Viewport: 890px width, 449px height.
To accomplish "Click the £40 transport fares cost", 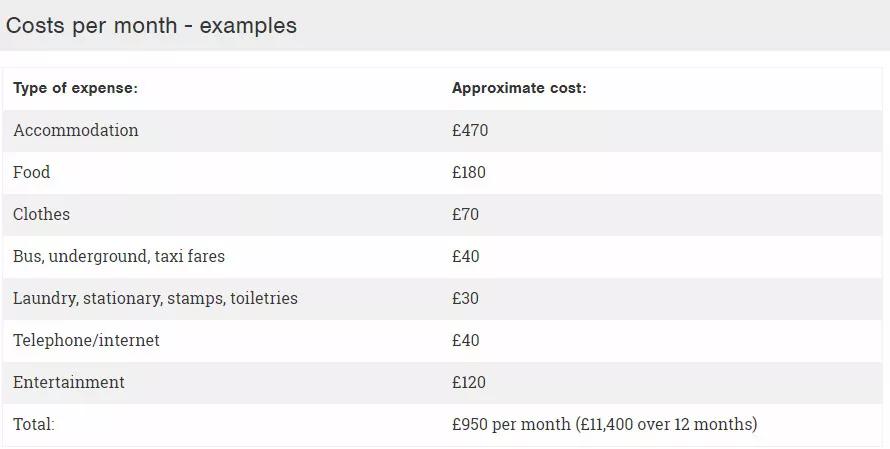I will (x=465, y=256).
